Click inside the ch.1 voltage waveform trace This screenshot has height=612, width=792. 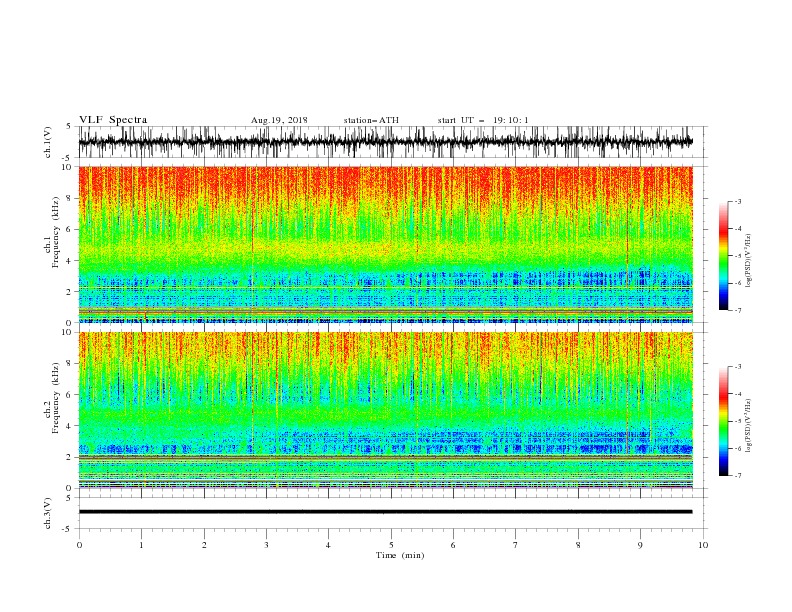pos(385,142)
